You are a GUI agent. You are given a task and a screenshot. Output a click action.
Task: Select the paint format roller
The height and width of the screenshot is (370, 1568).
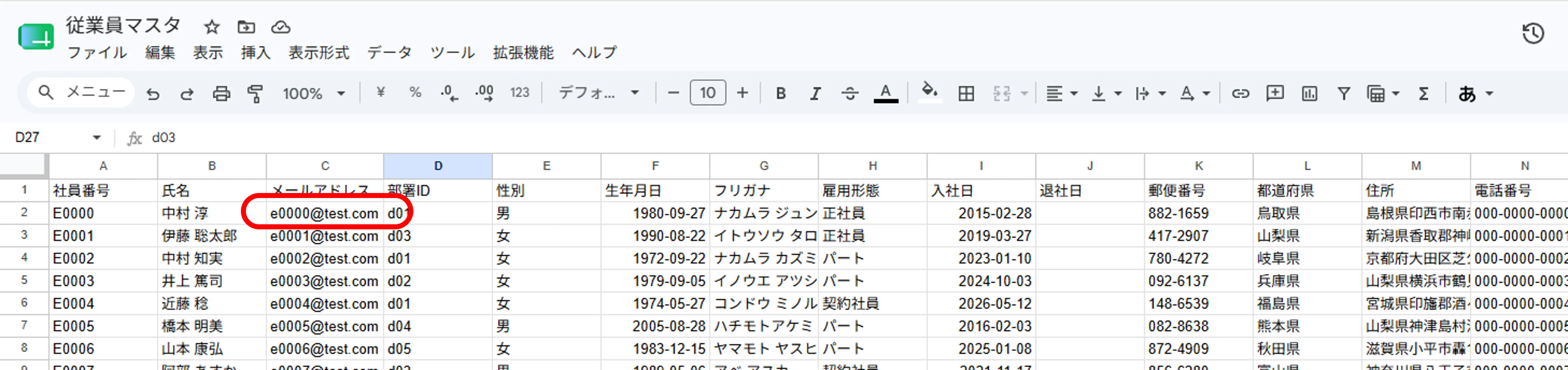pos(255,94)
